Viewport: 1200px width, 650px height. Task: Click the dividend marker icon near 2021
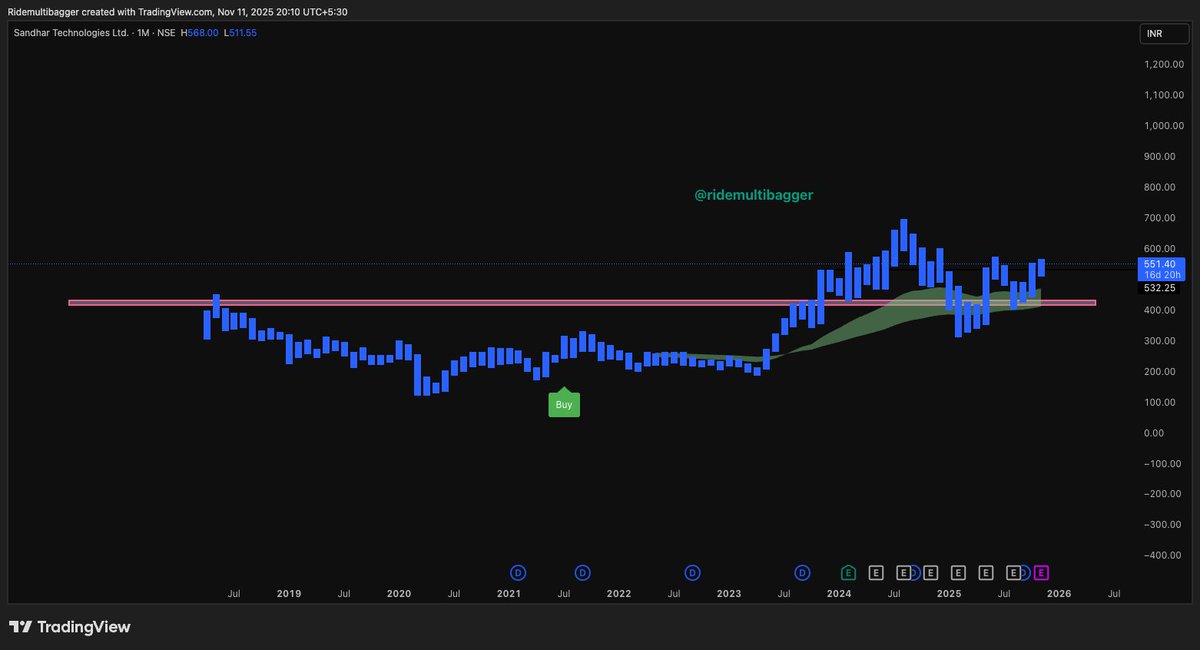(x=518, y=572)
